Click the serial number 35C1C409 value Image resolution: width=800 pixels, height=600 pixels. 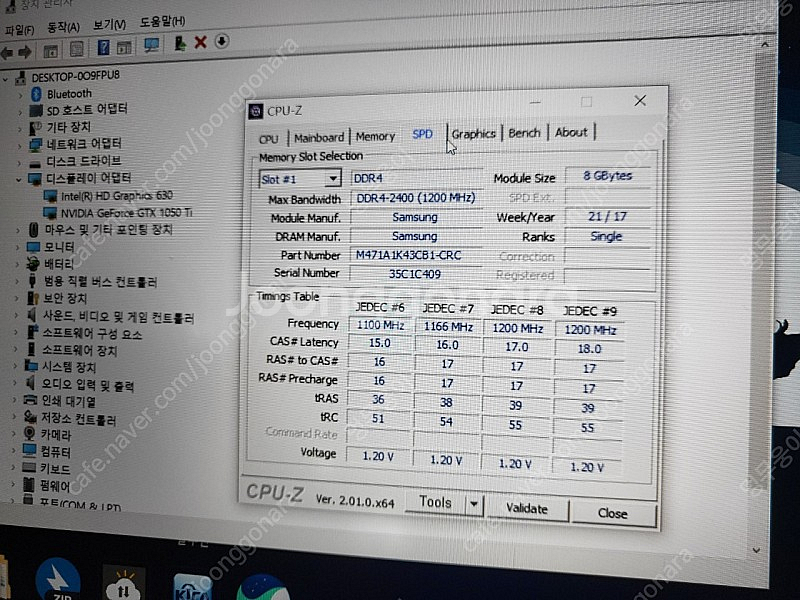point(415,274)
